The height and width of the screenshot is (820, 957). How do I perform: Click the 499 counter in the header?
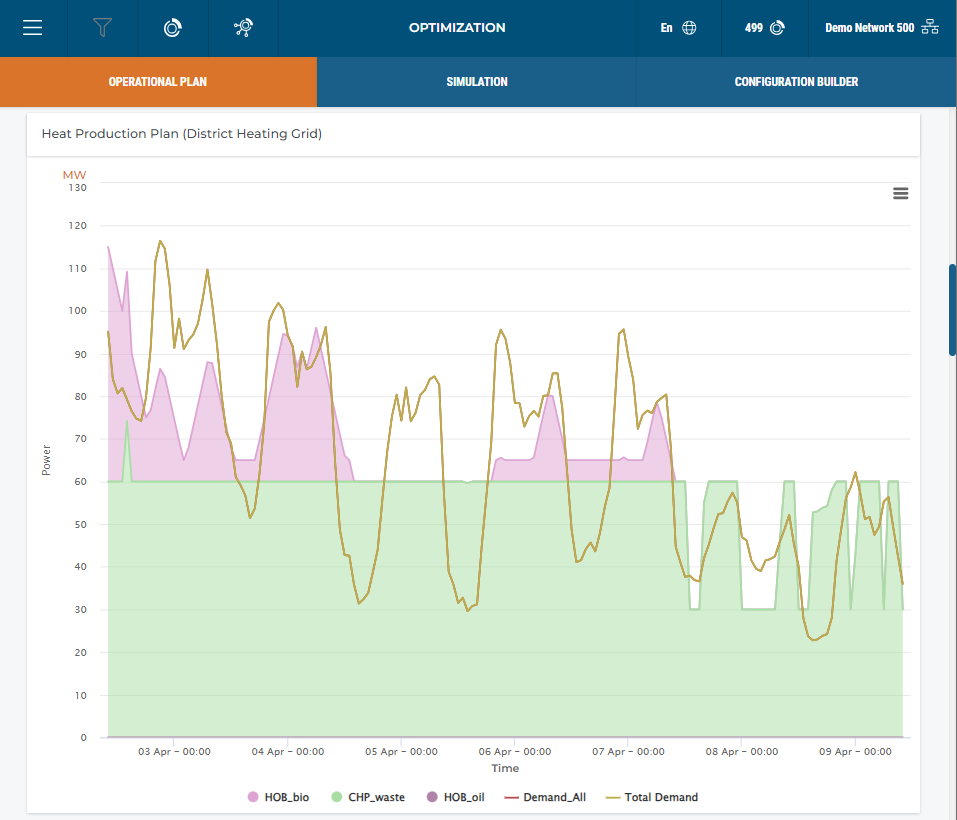pos(754,28)
